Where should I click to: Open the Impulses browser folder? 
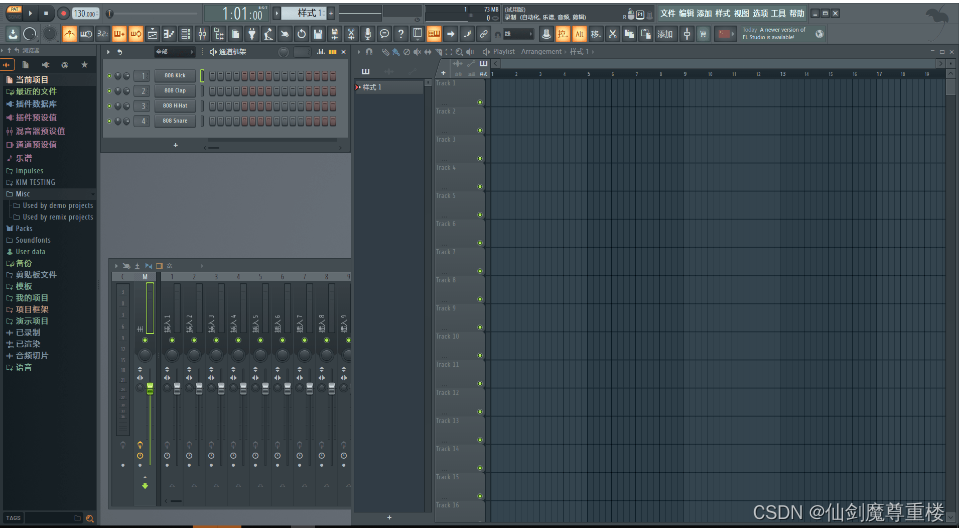click(x=29, y=170)
